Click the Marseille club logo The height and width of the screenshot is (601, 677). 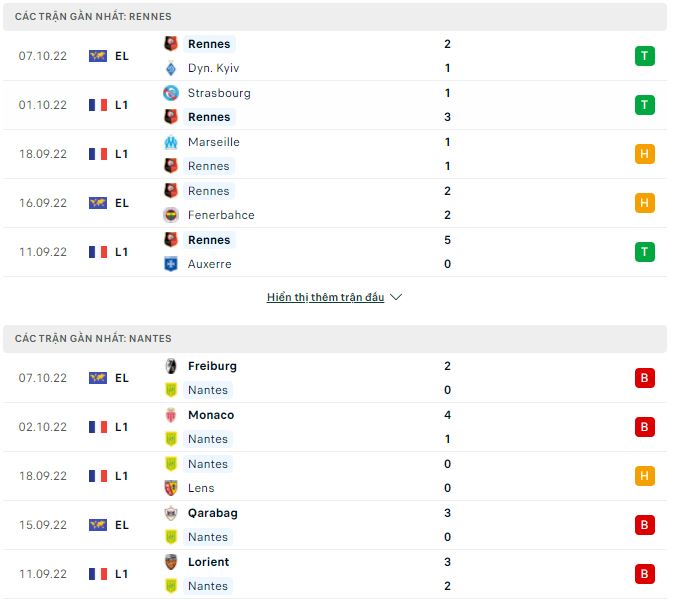tap(170, 142)
